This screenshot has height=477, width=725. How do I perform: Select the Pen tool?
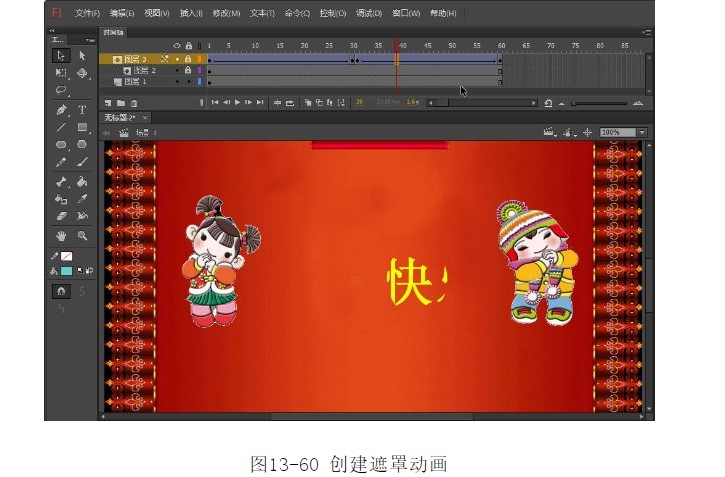(x=61, y=110)
